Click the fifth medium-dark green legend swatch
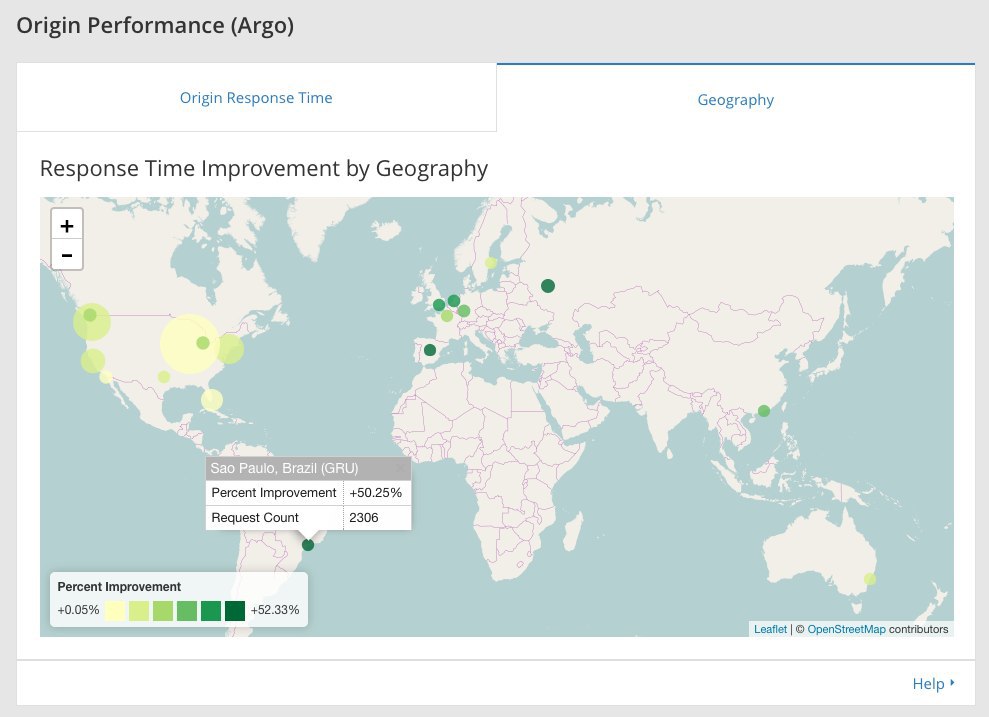The height and width of the screenshot is (717, 989). [211, 610]
